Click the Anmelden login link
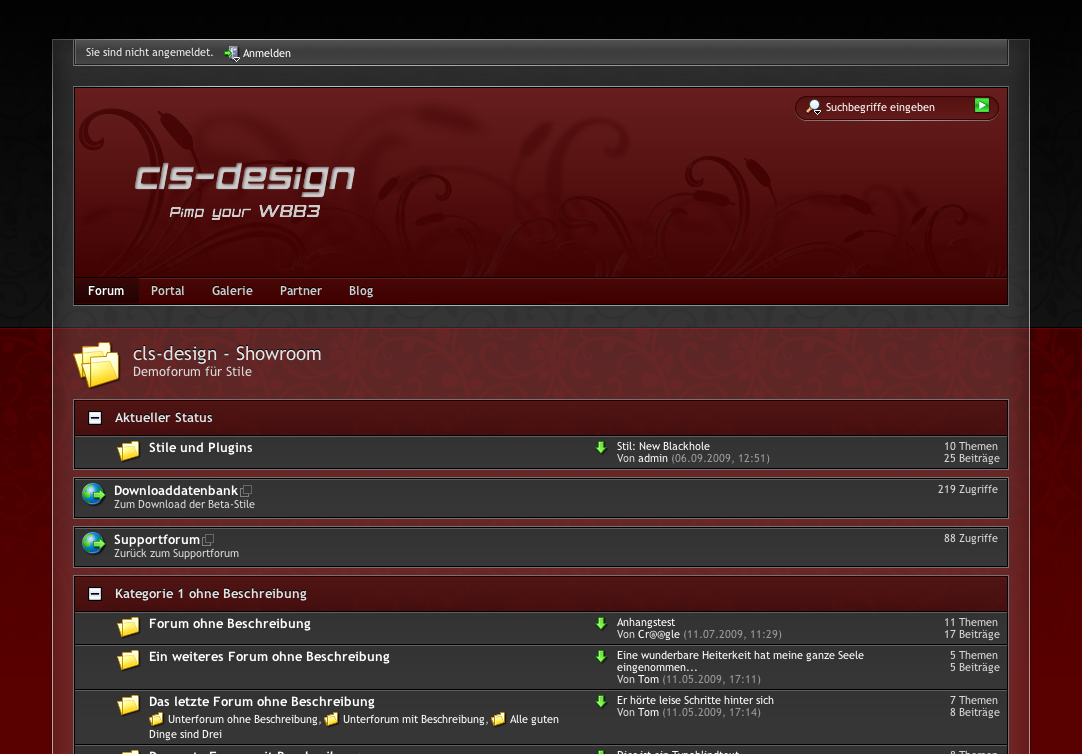Screen dimensions: 1082x754 [267, 53]
